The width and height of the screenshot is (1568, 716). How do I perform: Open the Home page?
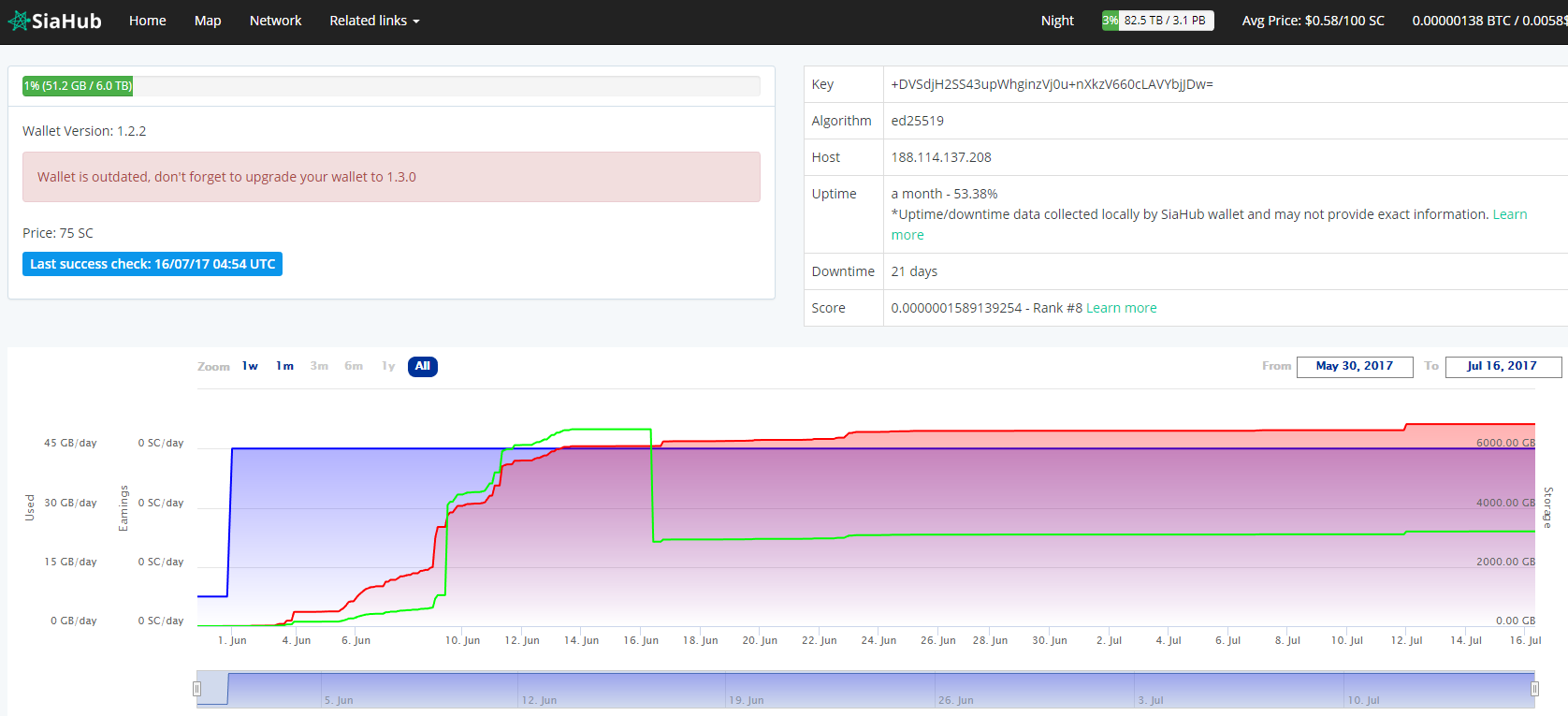pyautogui.click(x=148, y=21)
